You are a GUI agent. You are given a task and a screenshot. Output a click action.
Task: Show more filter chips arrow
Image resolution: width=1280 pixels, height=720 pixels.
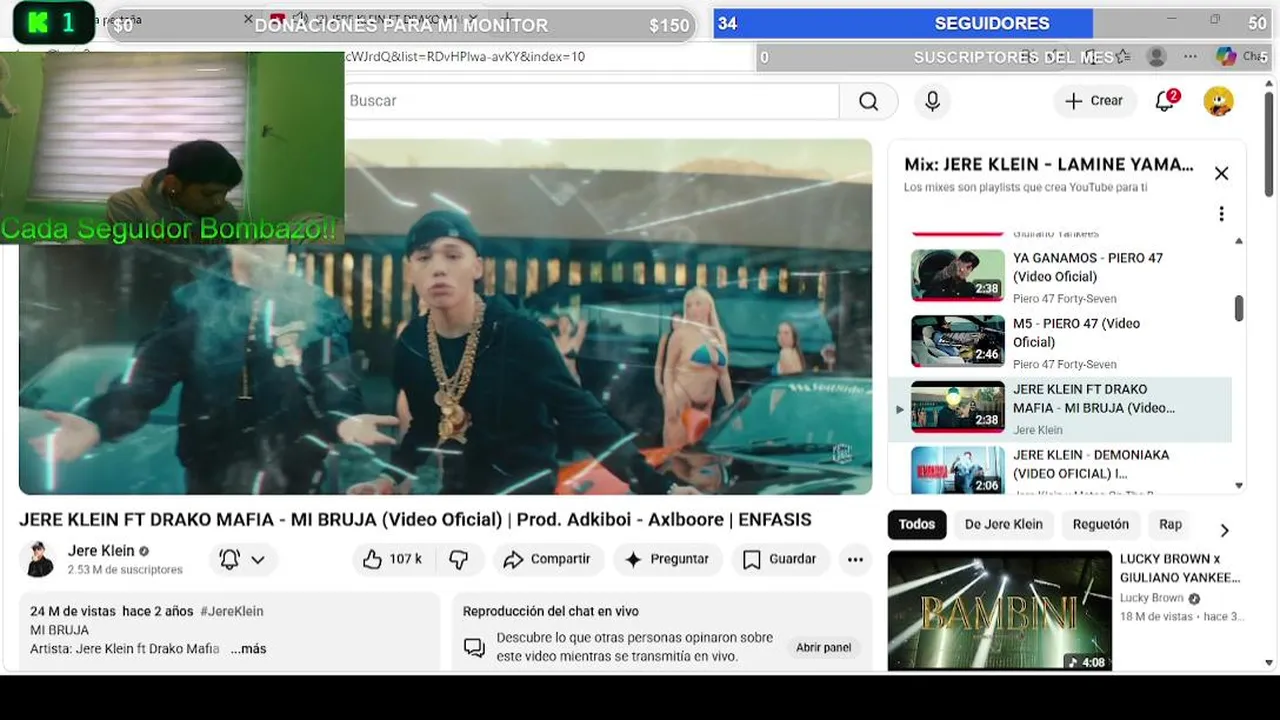point(1224,530)
